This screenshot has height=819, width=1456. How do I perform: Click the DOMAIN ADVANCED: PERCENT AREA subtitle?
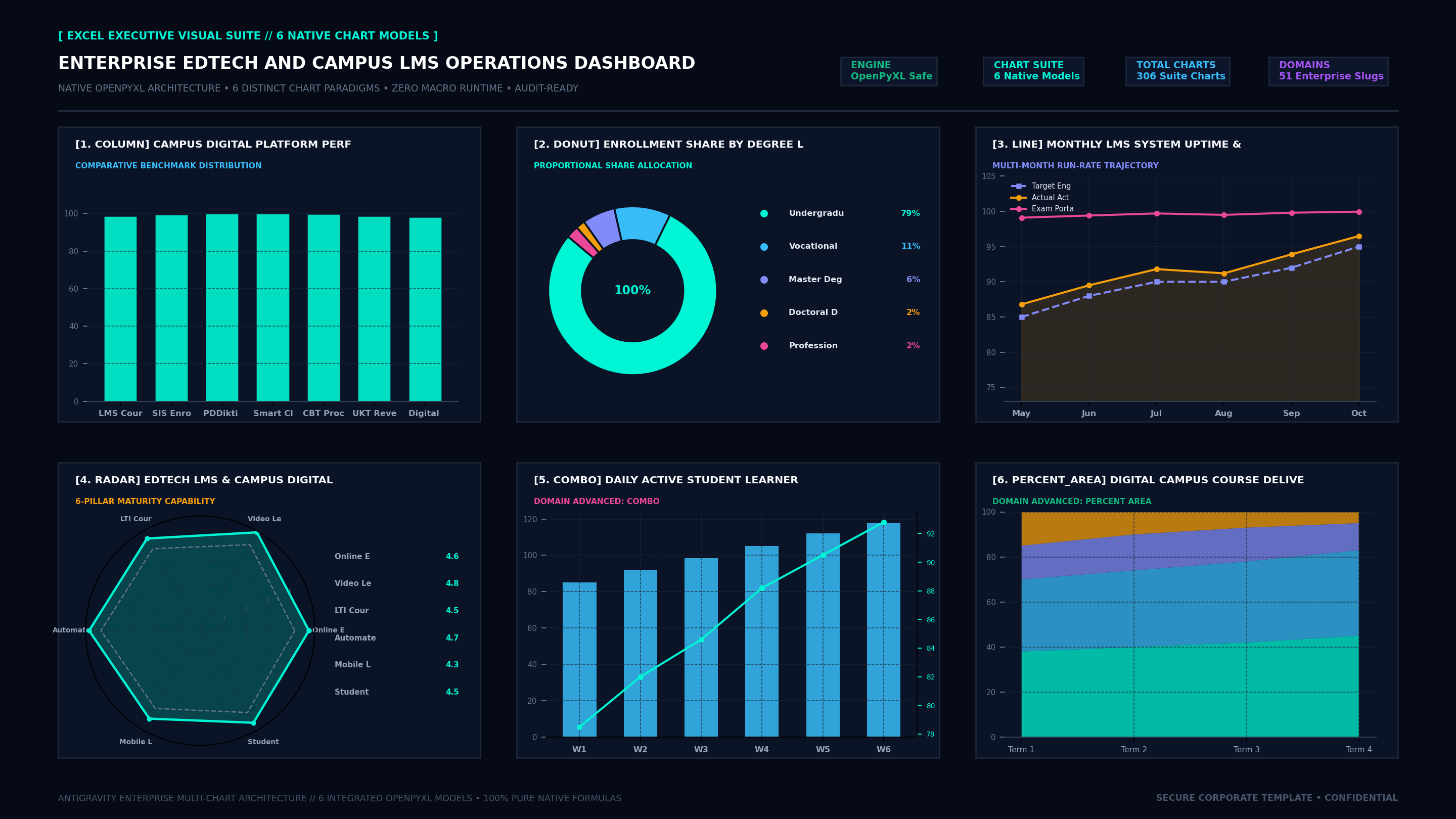pos(1072,502)
